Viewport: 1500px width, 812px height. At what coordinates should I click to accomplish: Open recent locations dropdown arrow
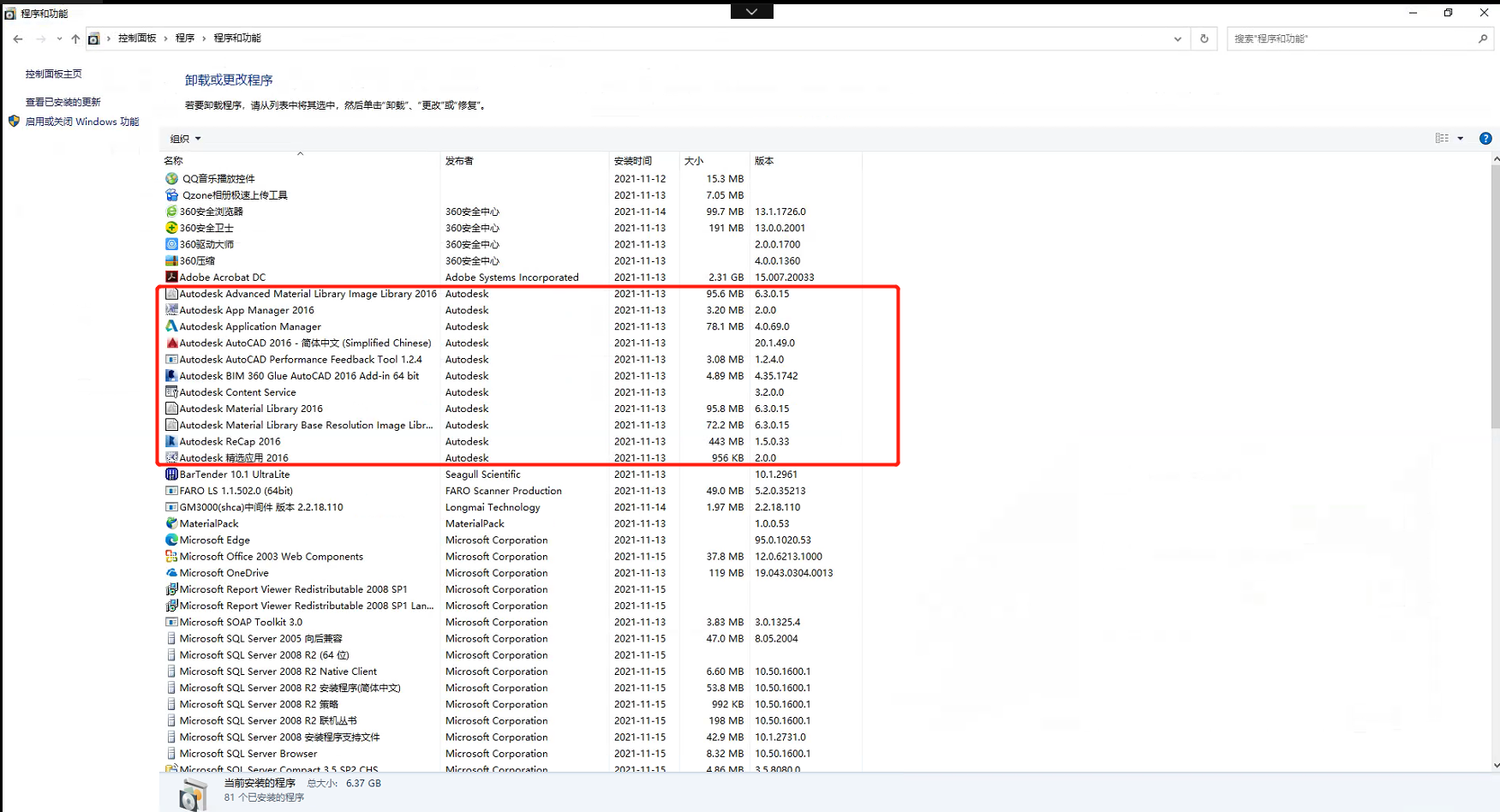click(59, 39)
